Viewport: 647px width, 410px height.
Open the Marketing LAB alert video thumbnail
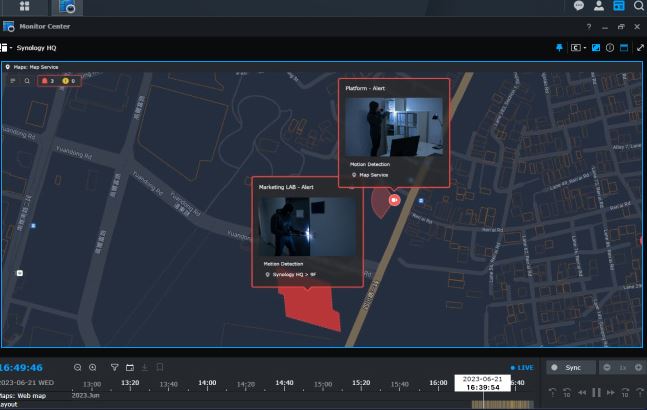[x=307, y=226]
